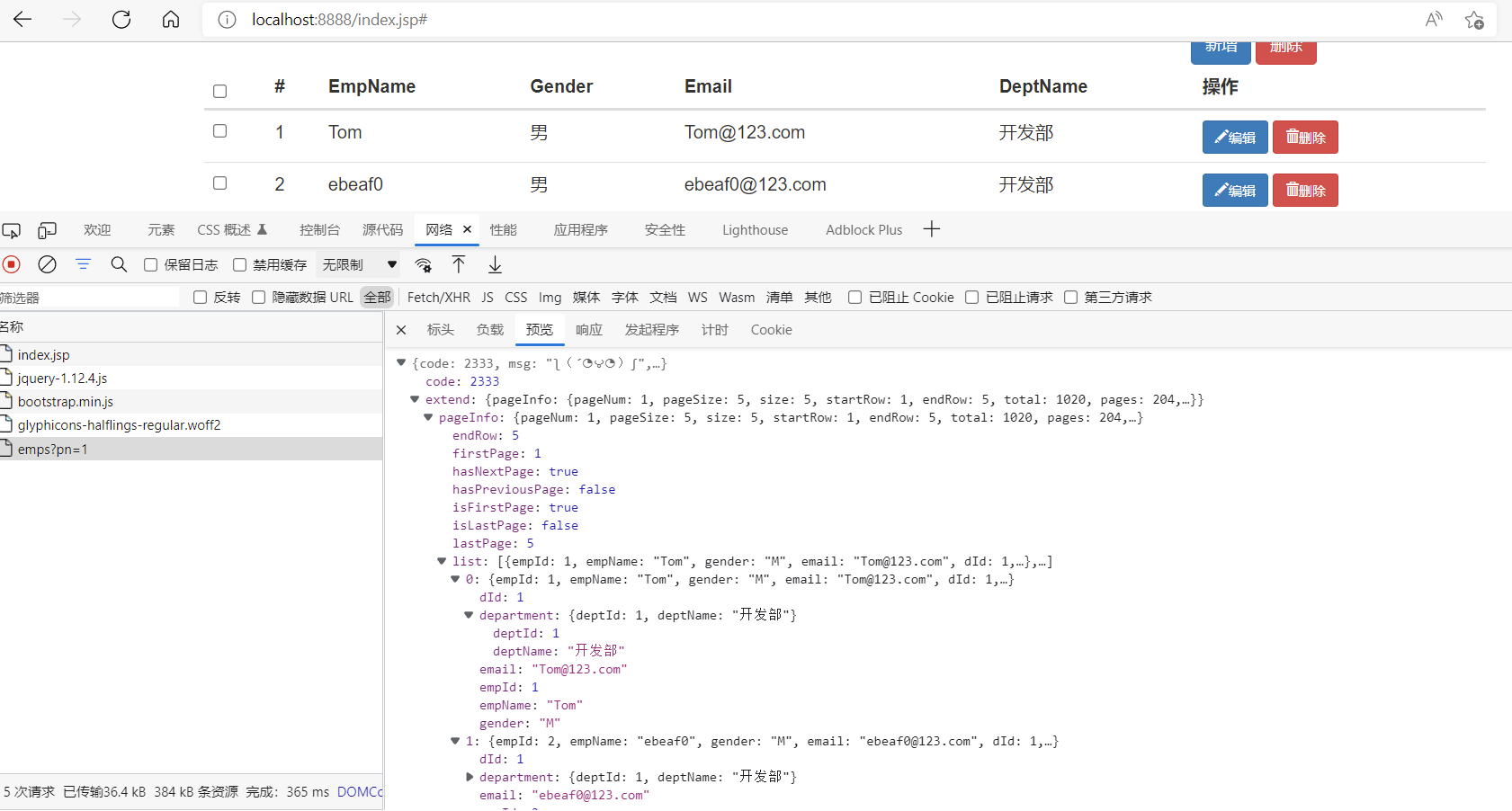Open network conditions wifi icon
This screenshot has height=811, width=1512.
coord(424,264)
